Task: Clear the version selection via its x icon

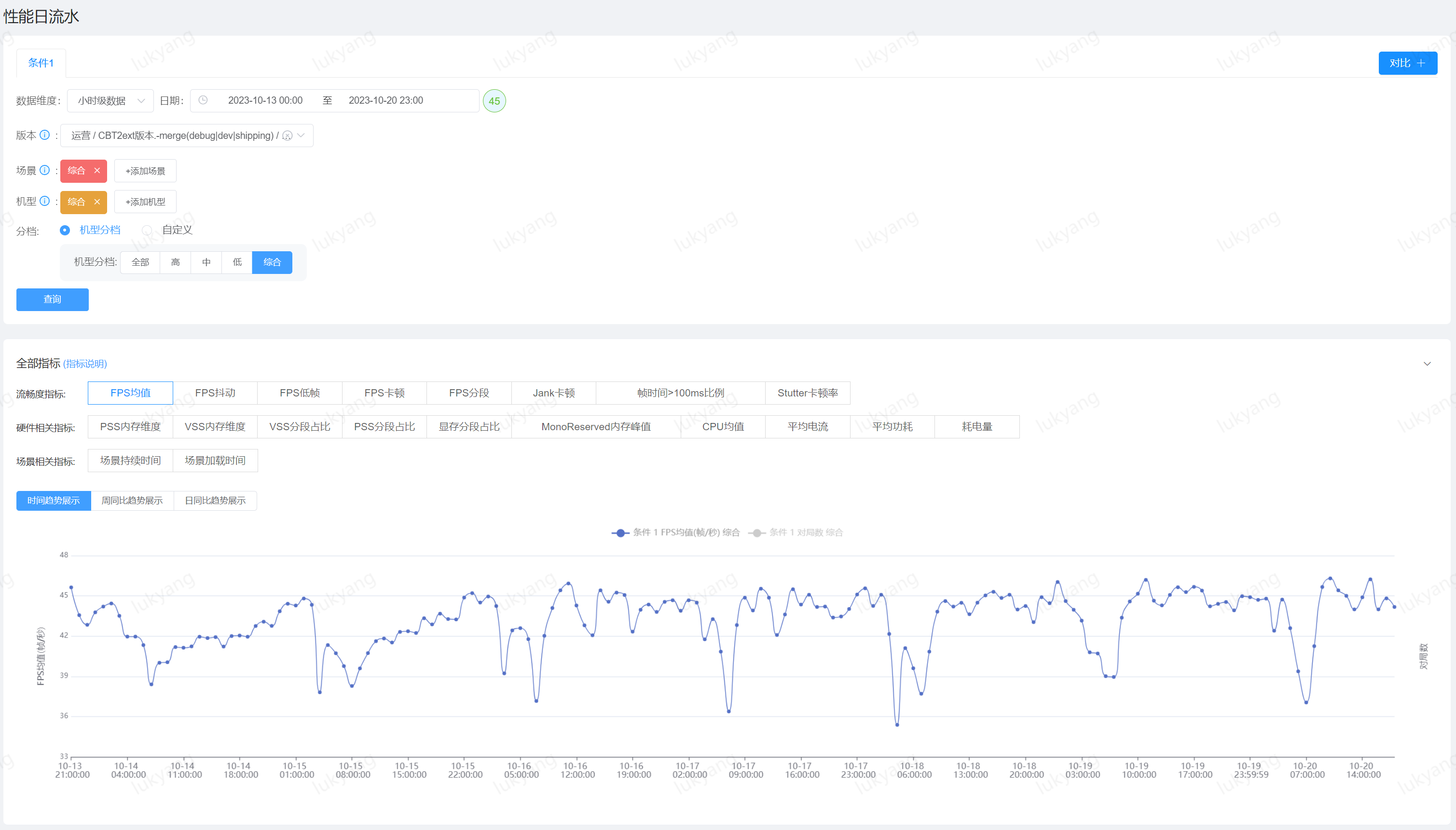Action: 288,136
